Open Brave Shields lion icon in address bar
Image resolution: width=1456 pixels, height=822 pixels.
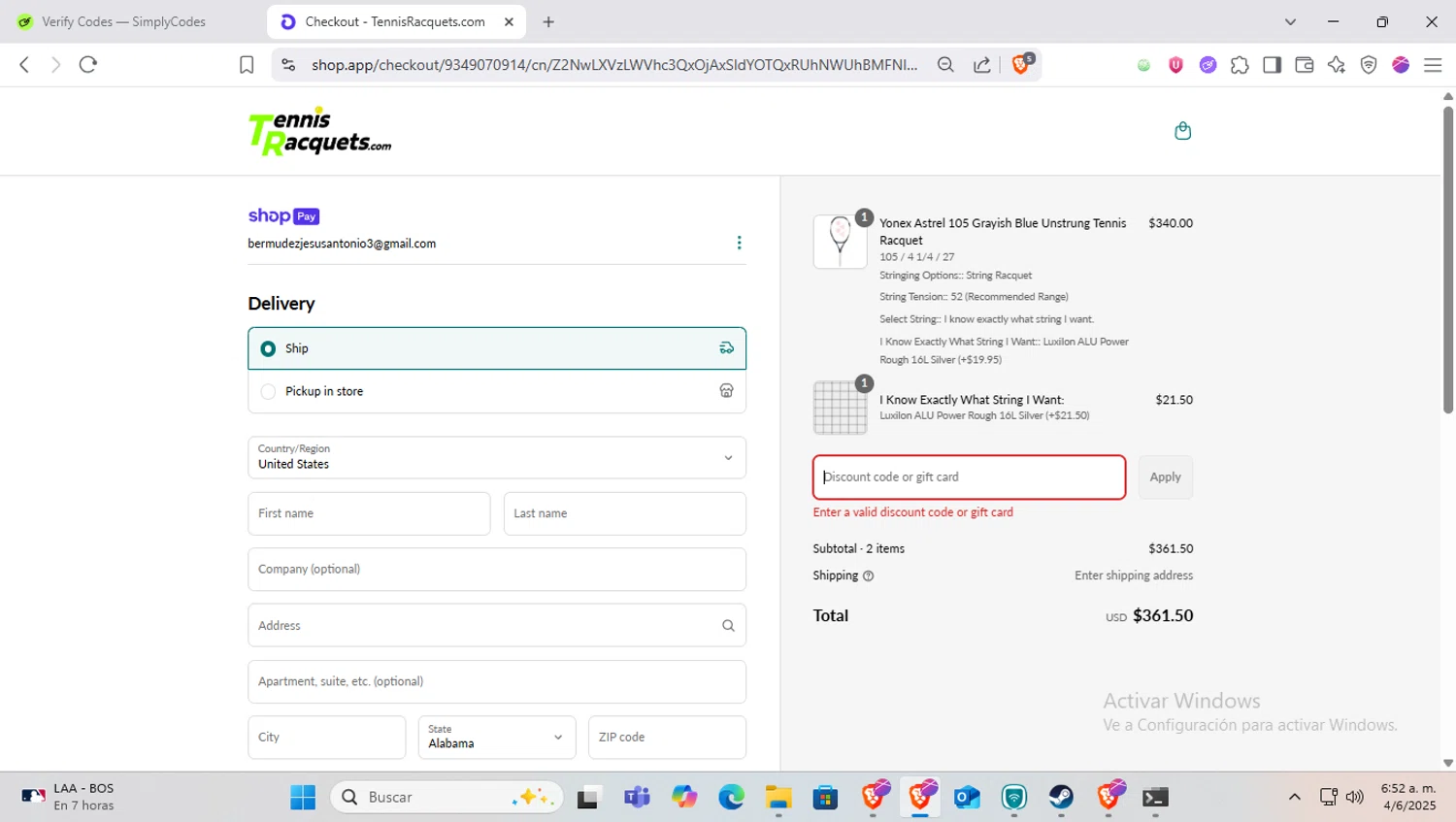click(1021, 64)
